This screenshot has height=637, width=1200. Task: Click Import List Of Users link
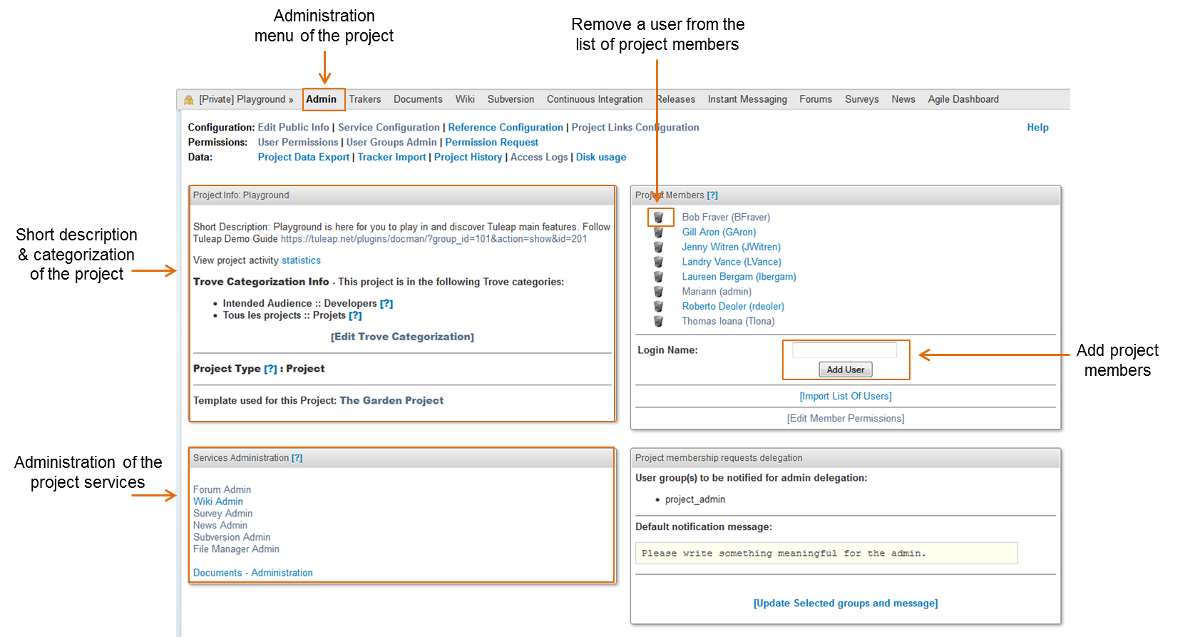(845, 396)
